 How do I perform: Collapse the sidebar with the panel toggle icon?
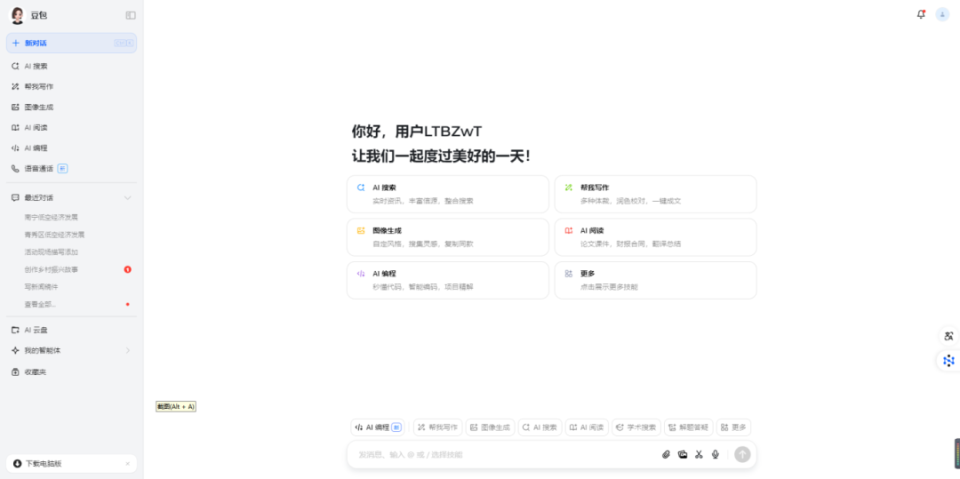pyautogui.click(x=130, y=15)
